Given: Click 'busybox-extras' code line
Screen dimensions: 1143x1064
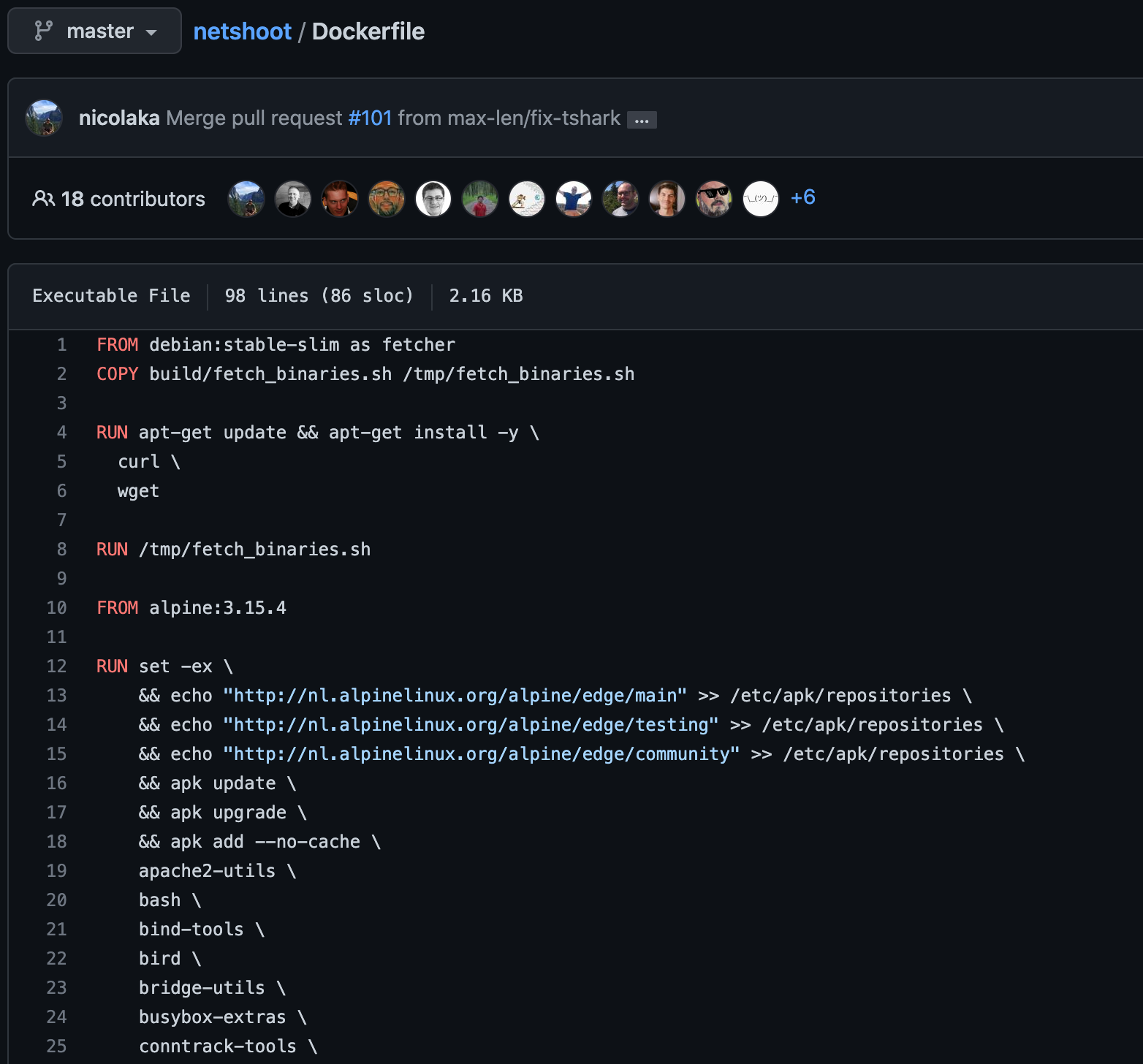Looking at the screenshot, I should (x=223, y=1017).
